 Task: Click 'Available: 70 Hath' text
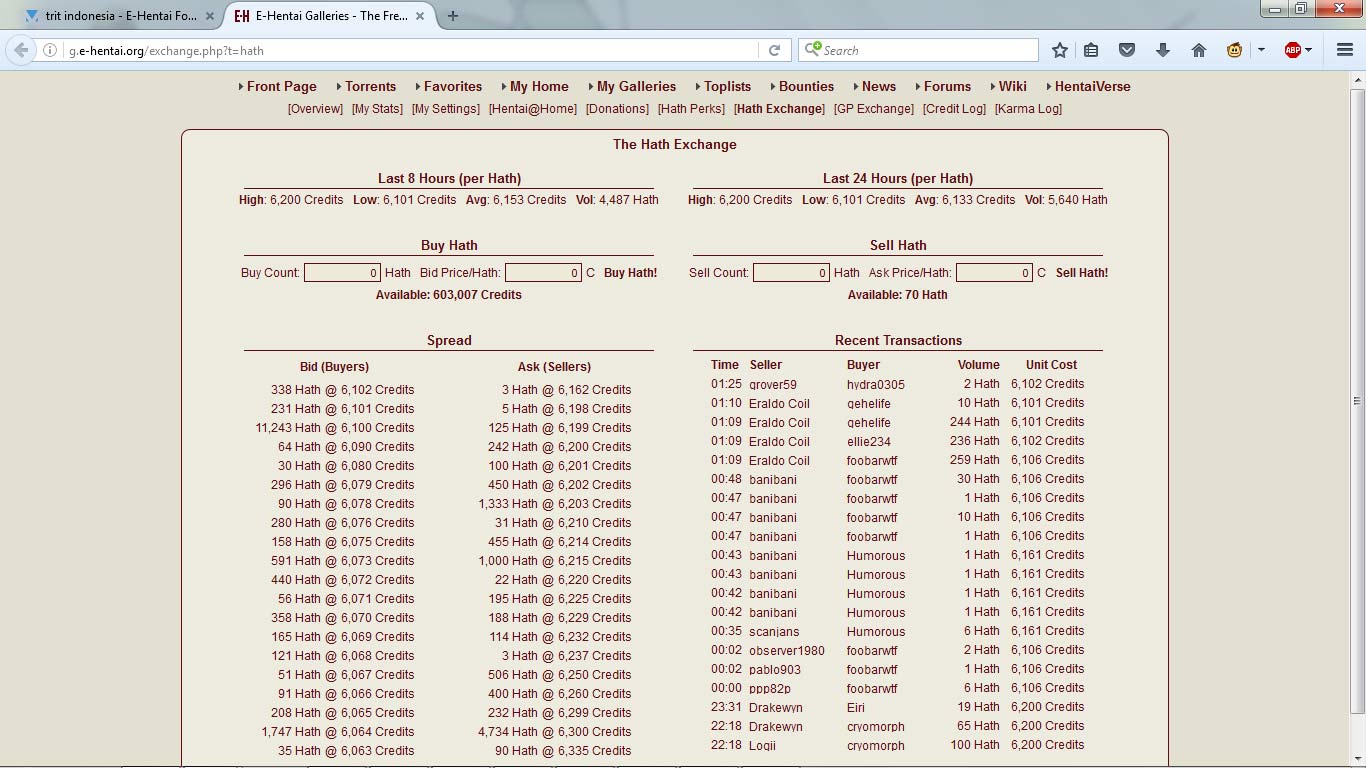(898, 295)
